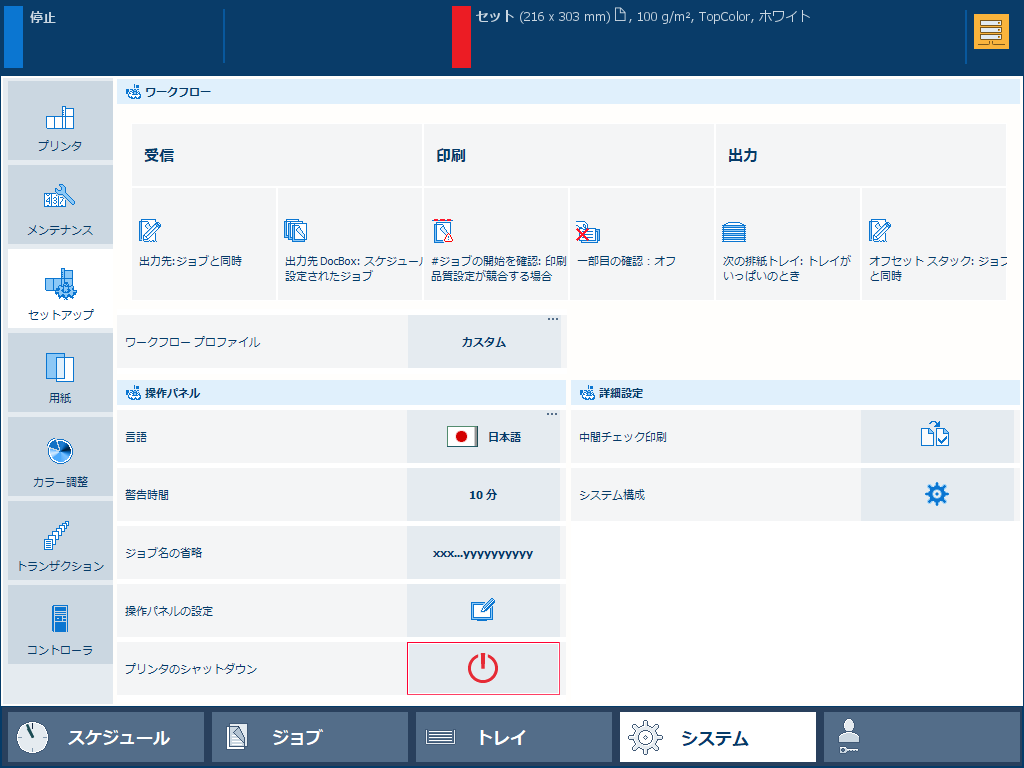
Task: Open the トランザクション sidebar section
Action: [60, 541]
